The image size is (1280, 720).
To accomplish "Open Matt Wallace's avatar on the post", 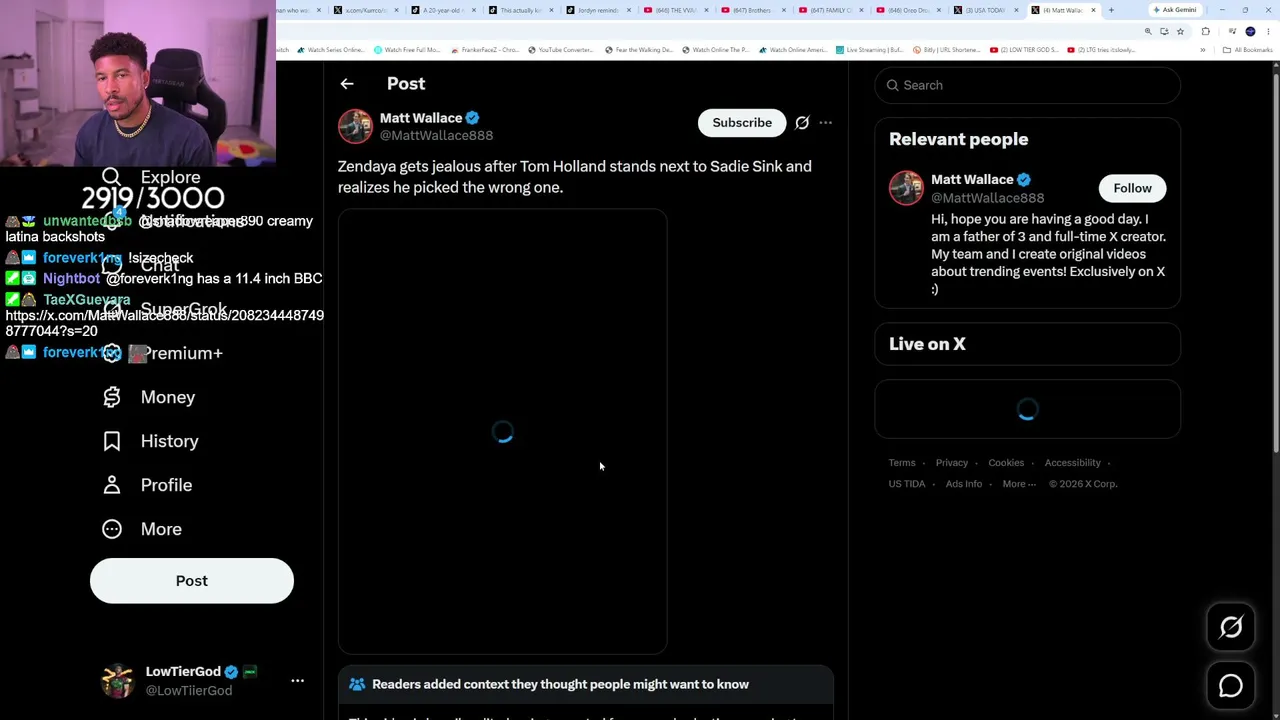I will point(355,127).
